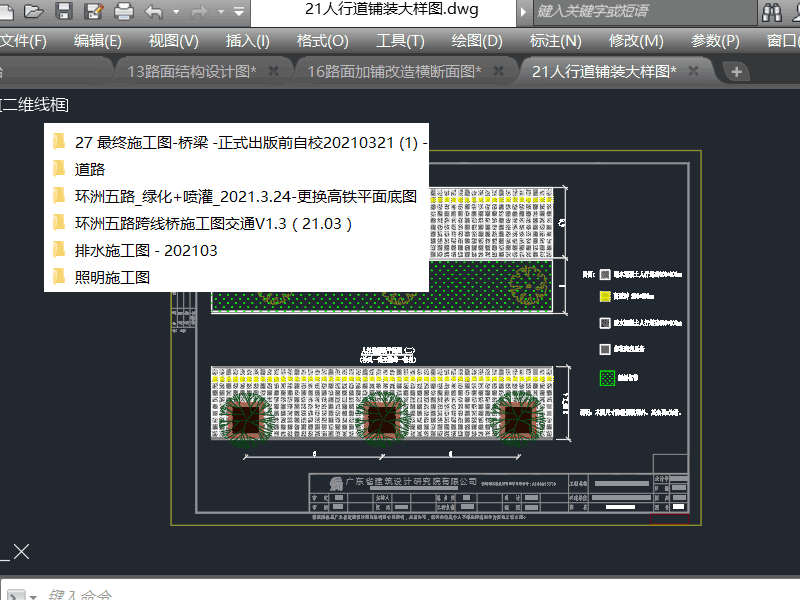The image size is (800, 600).
Task: Save the drawing with floppy disk icon
Action: point(64,11)
